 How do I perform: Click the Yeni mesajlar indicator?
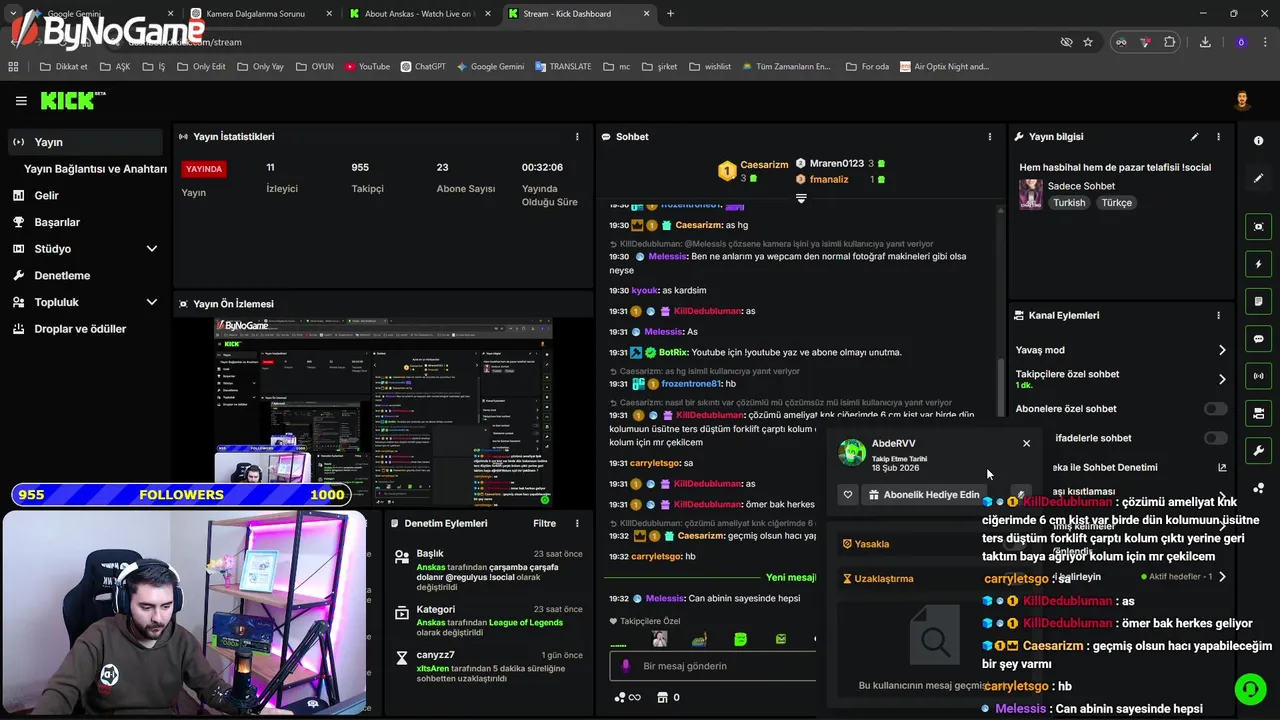(791, 577)
